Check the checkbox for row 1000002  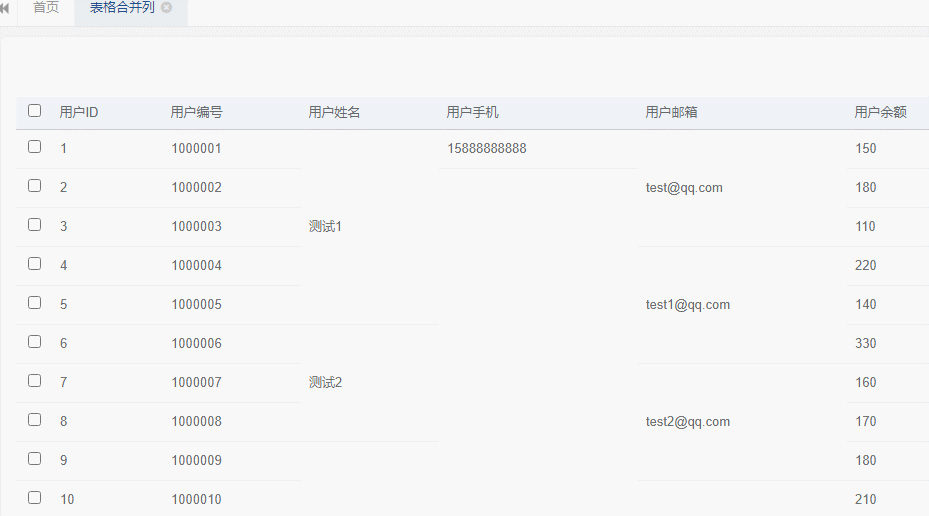coord(34,186)
